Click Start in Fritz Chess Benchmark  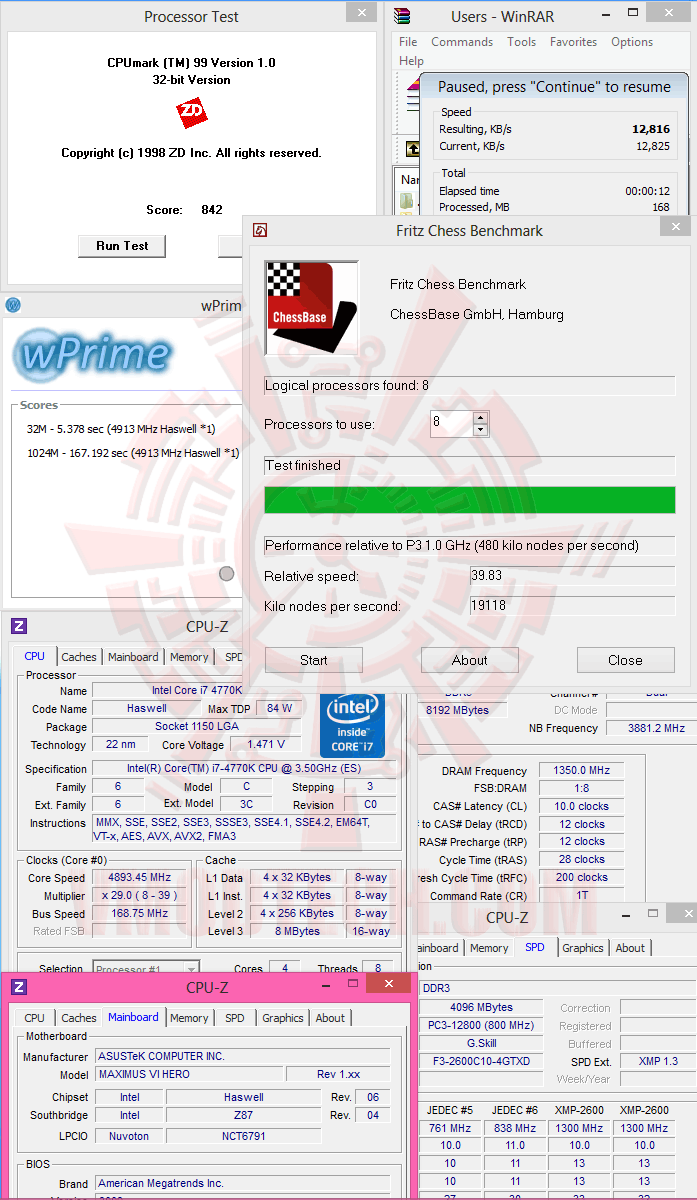point(313,660)
